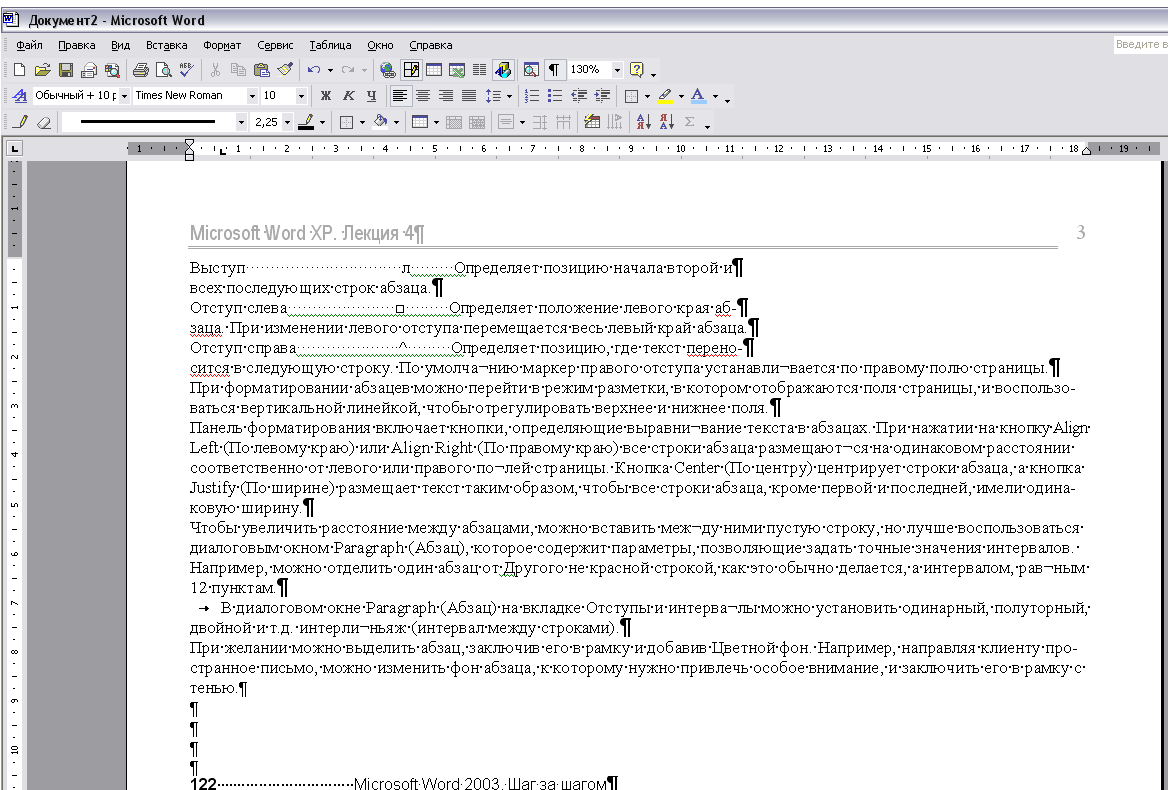Image resolution: width=1168 pixels, height=790 pixels.
Task: Open the Таблица menu
Action: point(330,45)
